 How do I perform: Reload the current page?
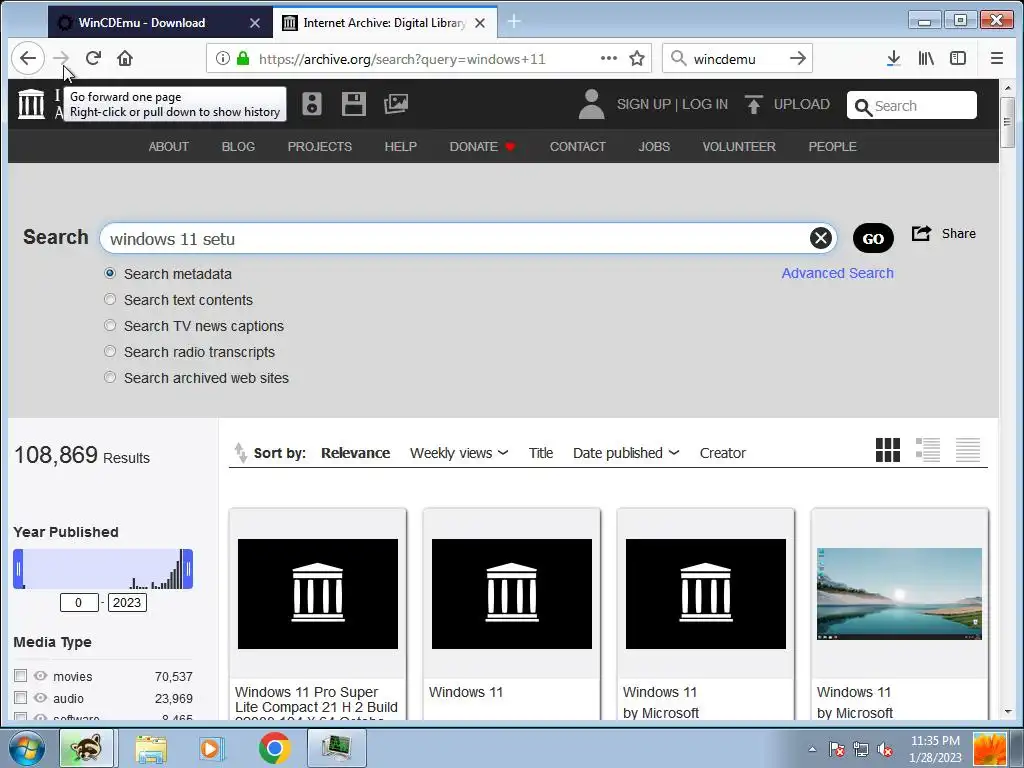tap(93, 58)
